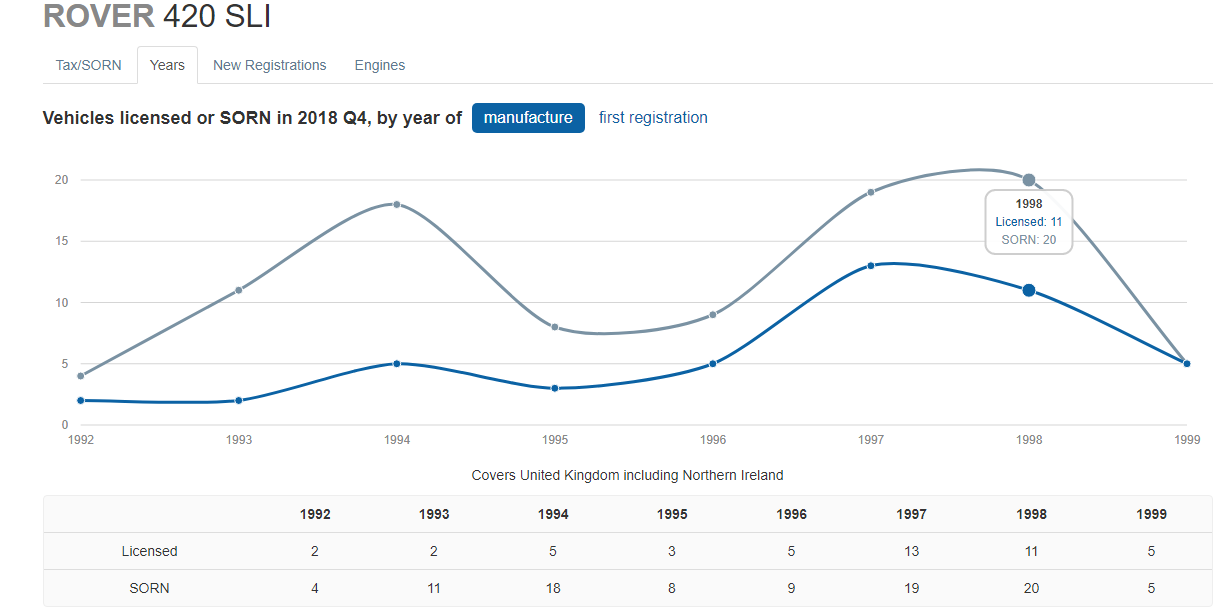Click SORN value 9 for 1996
Screen dimensions: 1218x613
[791, 588]
